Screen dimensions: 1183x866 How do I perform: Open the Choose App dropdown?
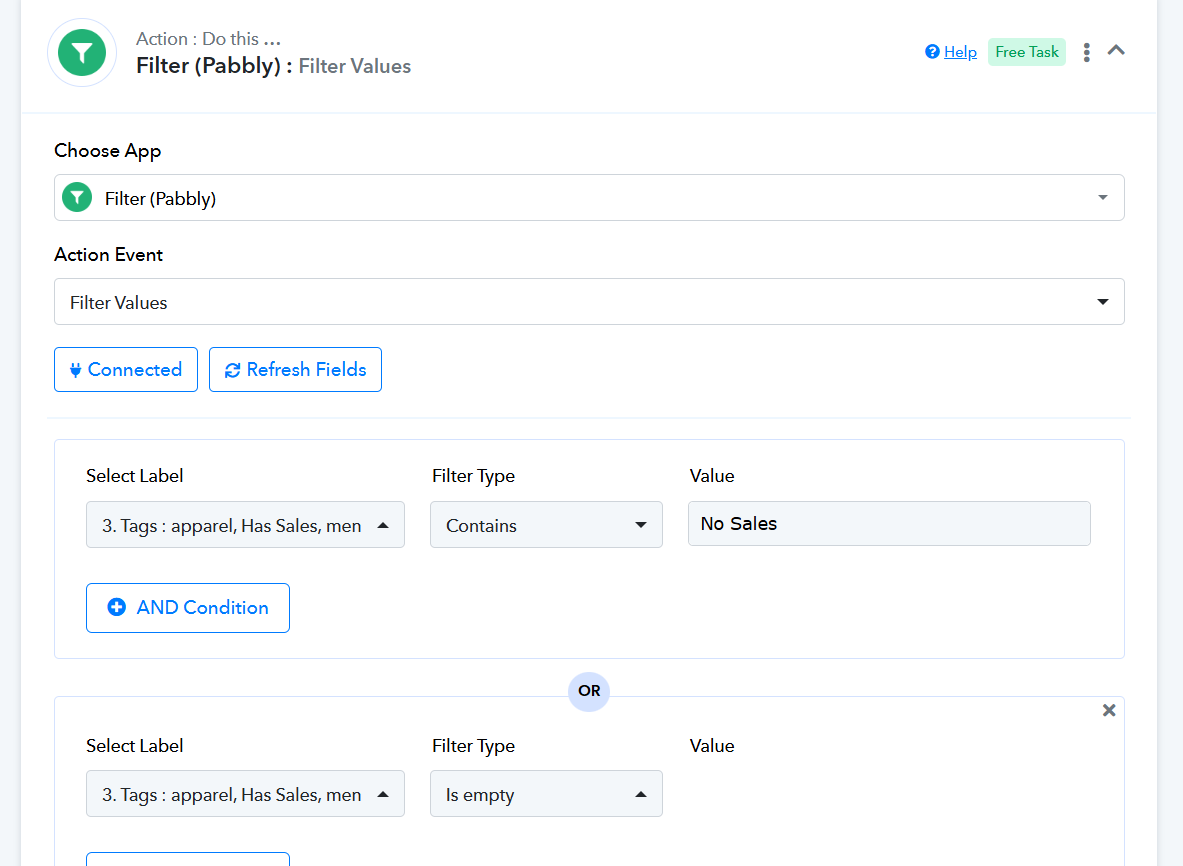[589, 198]
